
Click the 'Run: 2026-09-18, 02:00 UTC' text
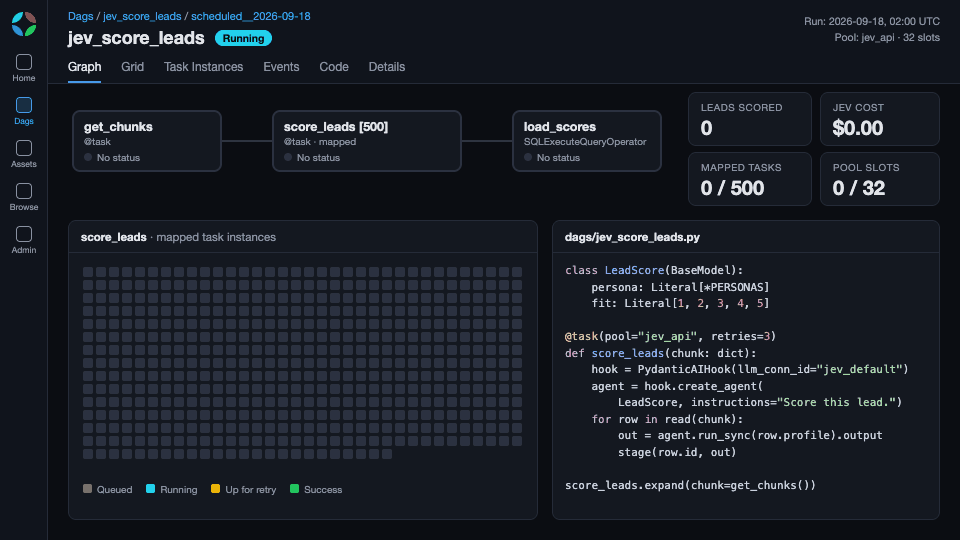tap(872, 21)
